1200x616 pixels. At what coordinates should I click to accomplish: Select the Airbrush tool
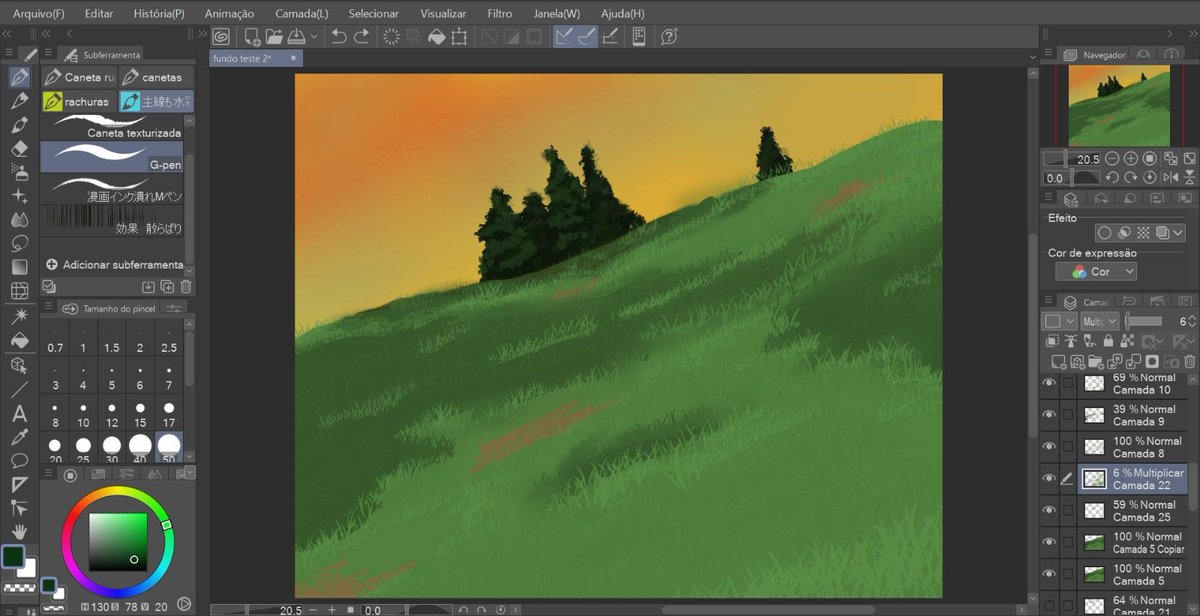point(18,172)
